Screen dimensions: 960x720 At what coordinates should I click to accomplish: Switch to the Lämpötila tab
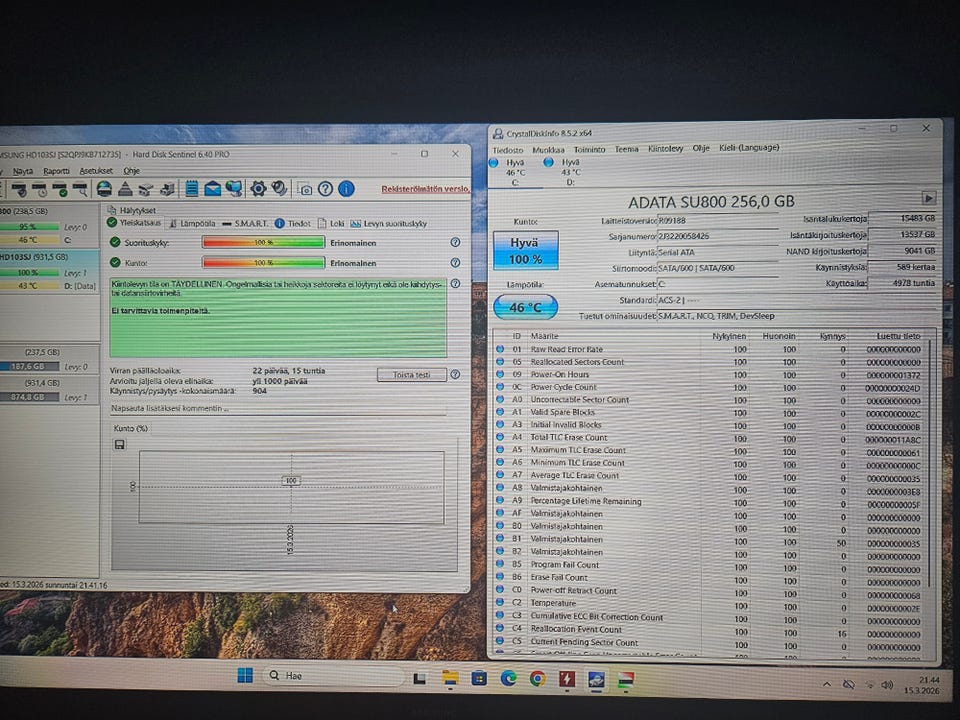pyautogui.click(x=192, y=223)
